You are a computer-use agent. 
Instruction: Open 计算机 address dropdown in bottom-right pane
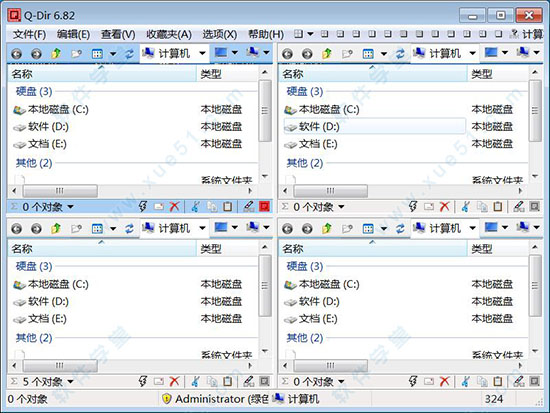(473, 228)
